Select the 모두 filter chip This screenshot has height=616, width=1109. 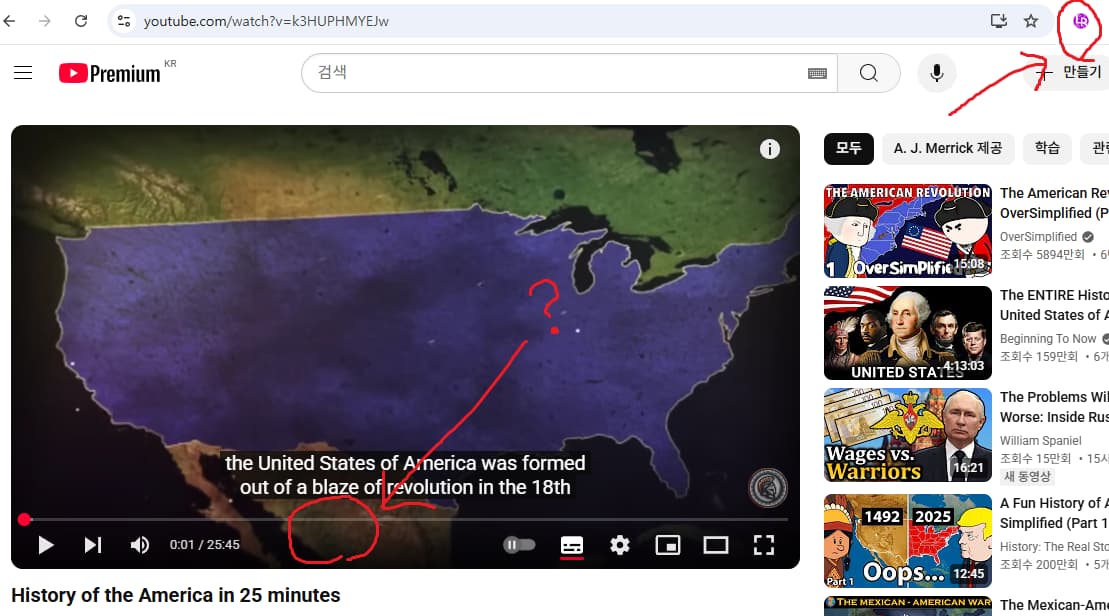[849, 149]
